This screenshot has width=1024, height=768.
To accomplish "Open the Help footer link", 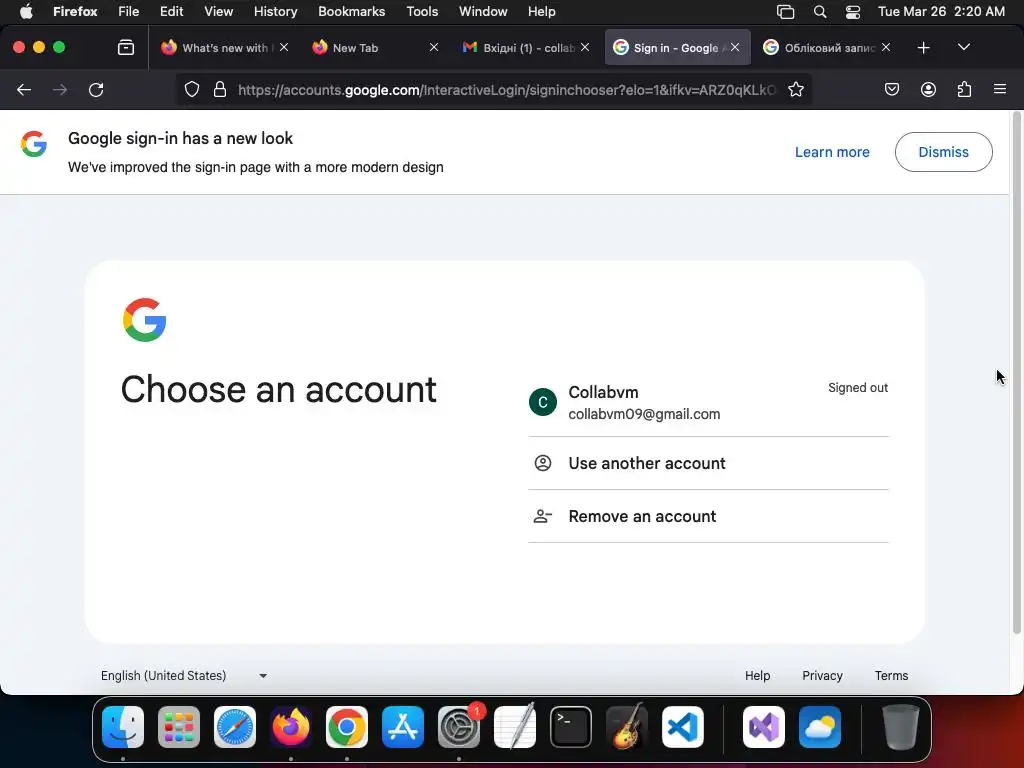I will (758, 675).
